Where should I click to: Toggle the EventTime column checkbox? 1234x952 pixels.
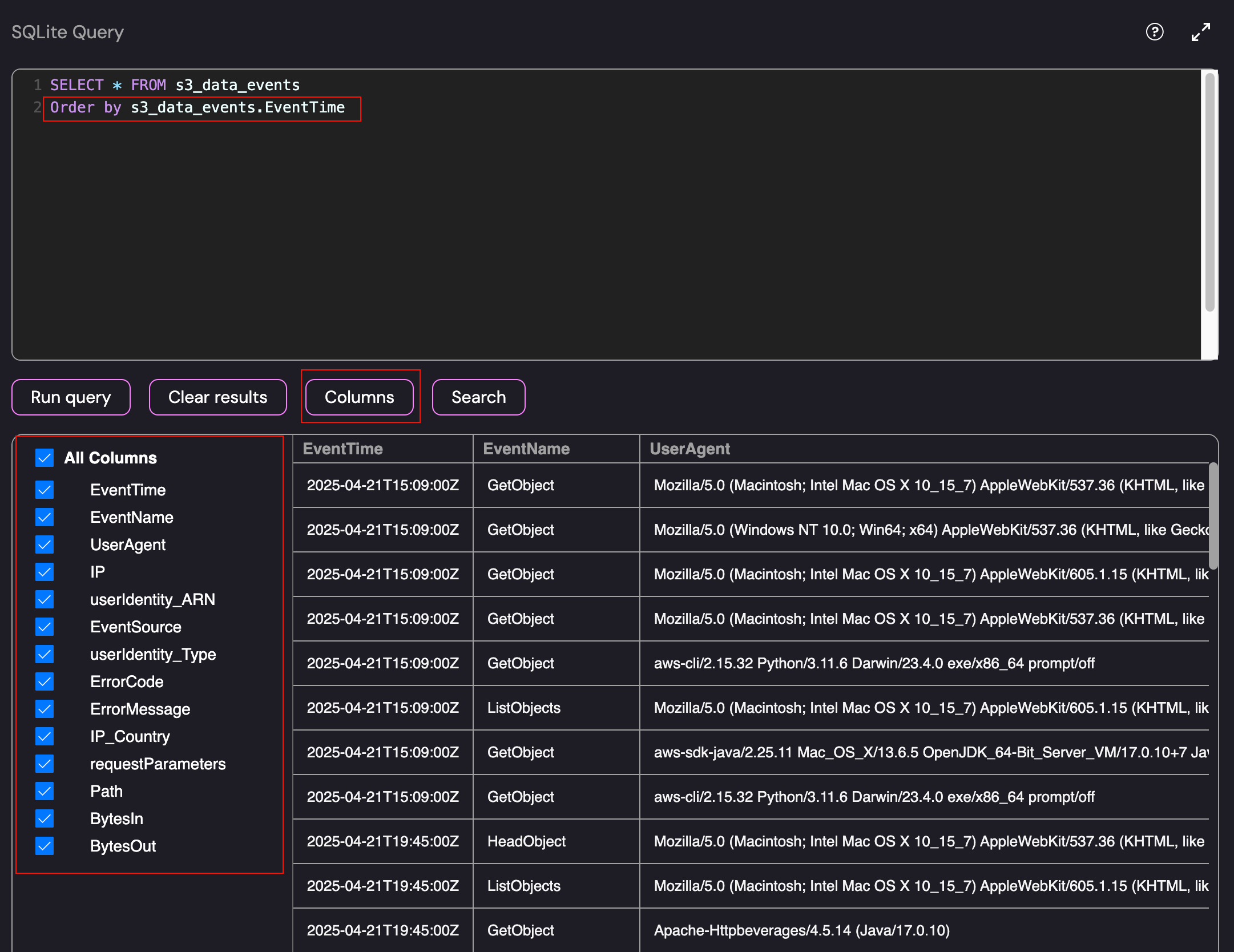click(x=45, y=490)
